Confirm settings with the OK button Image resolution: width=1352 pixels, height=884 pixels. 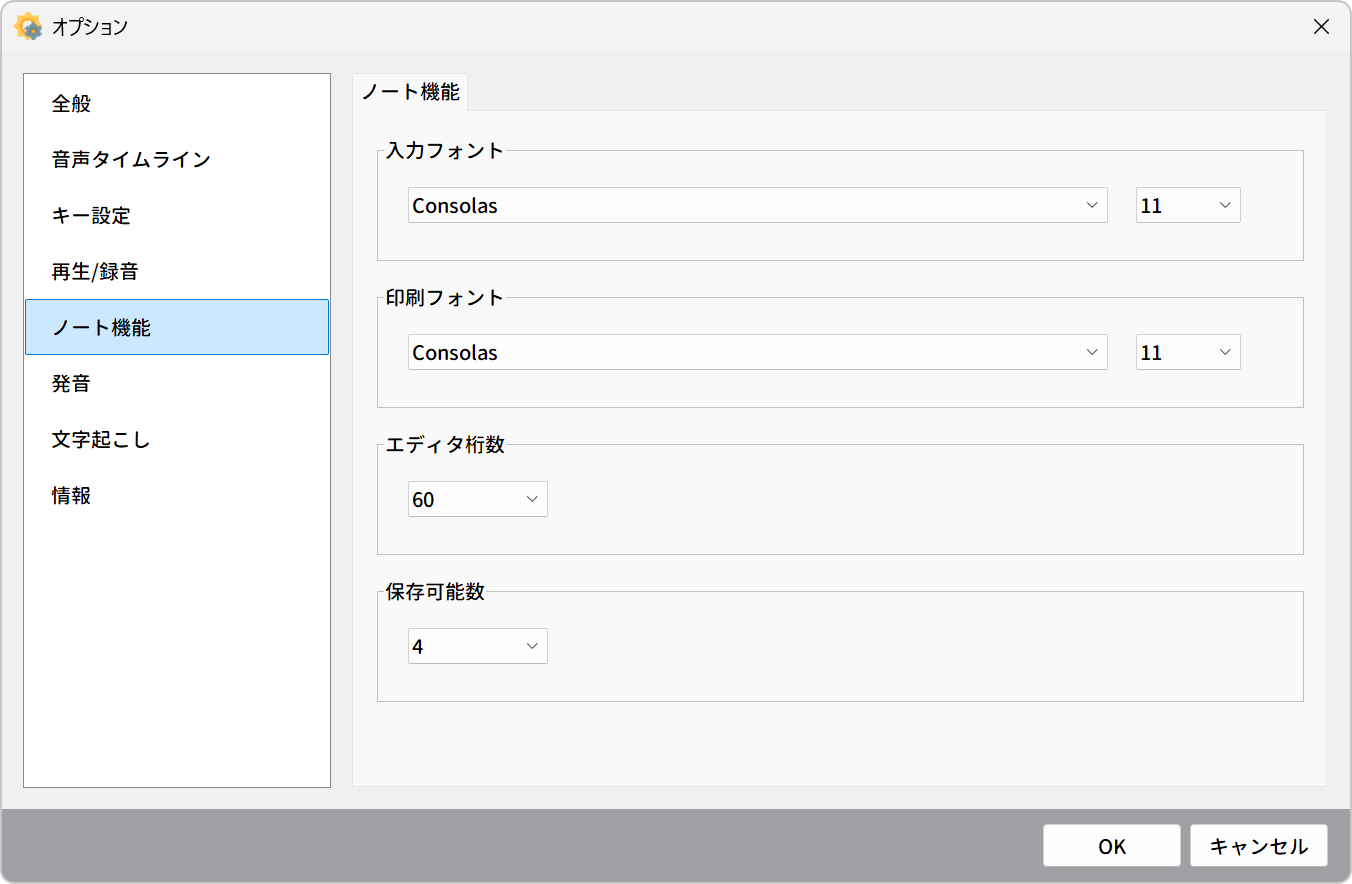[1112, 846]
